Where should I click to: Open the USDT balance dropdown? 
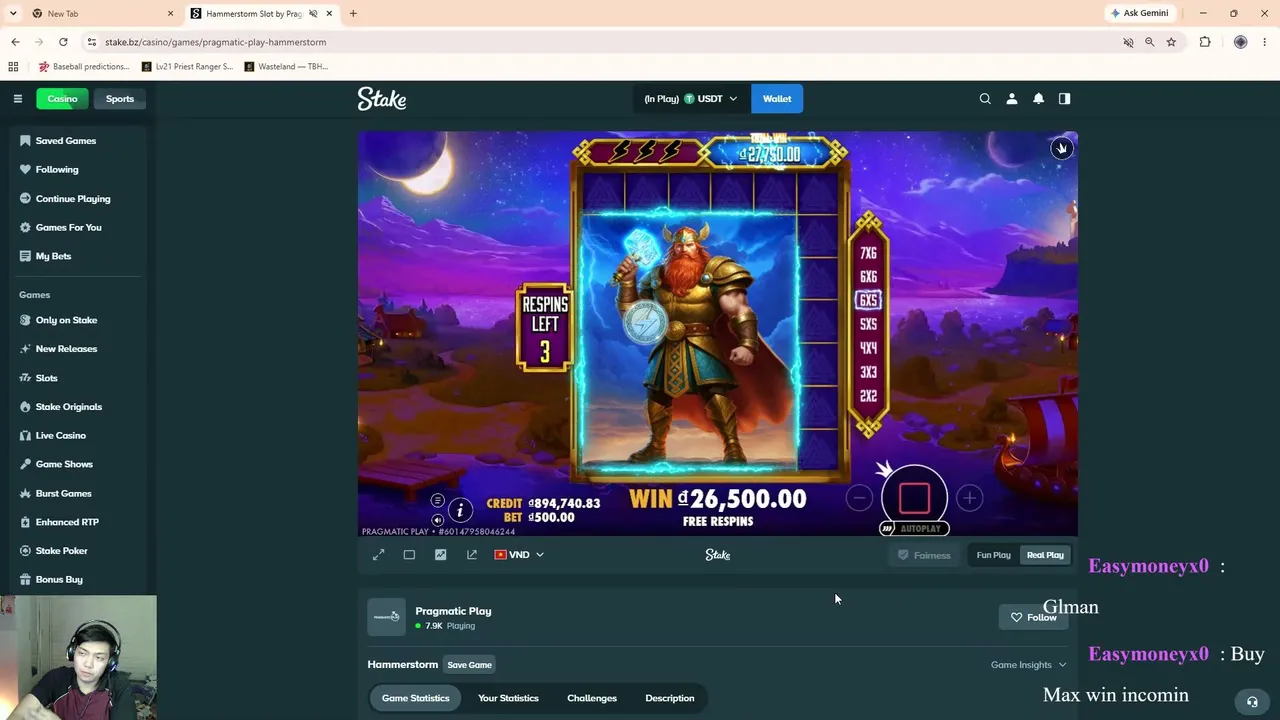click(x=691, y=99)
